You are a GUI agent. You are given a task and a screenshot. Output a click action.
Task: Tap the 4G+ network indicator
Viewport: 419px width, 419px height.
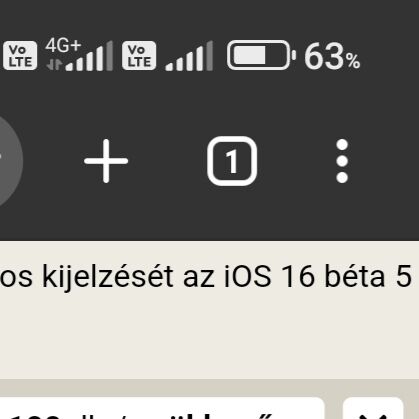(x=63, y=45)
